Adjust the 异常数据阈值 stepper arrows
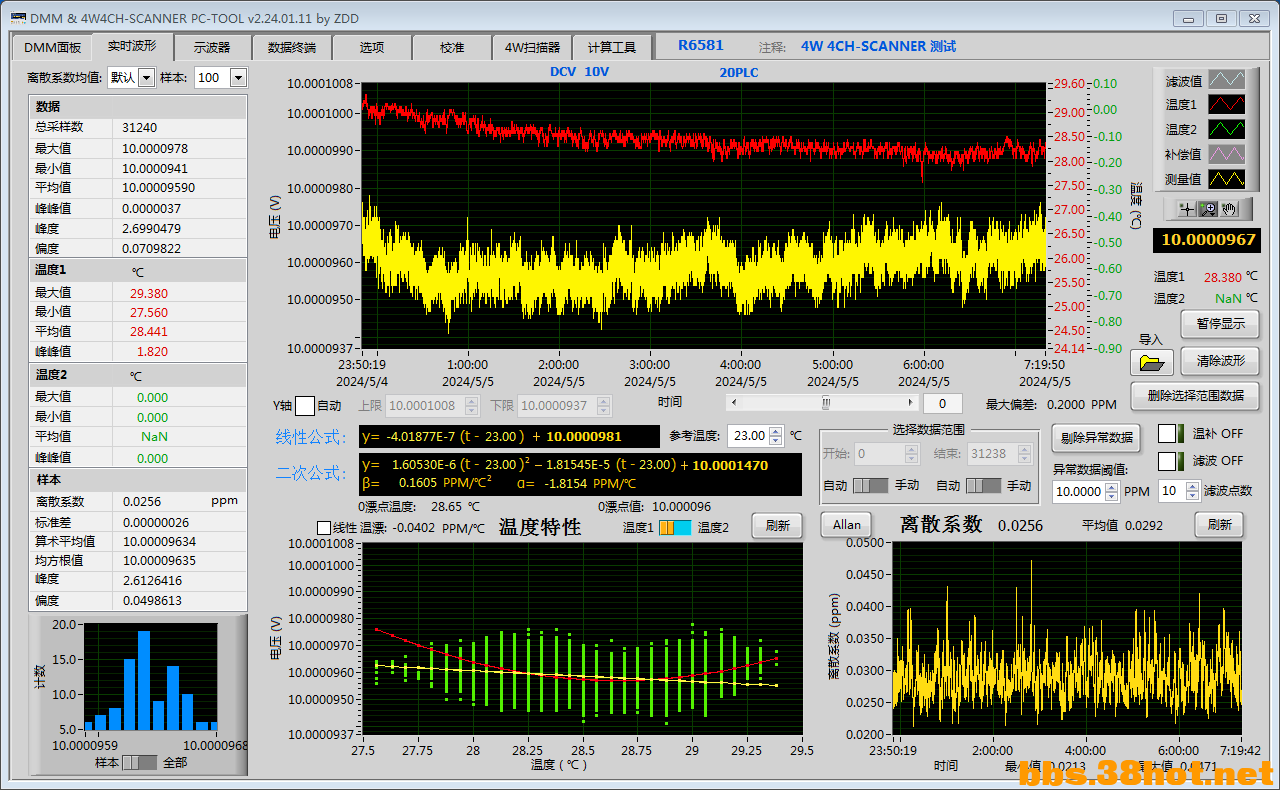The width and height of the screenshot is (1280, 790). [x=1110, y=491]
